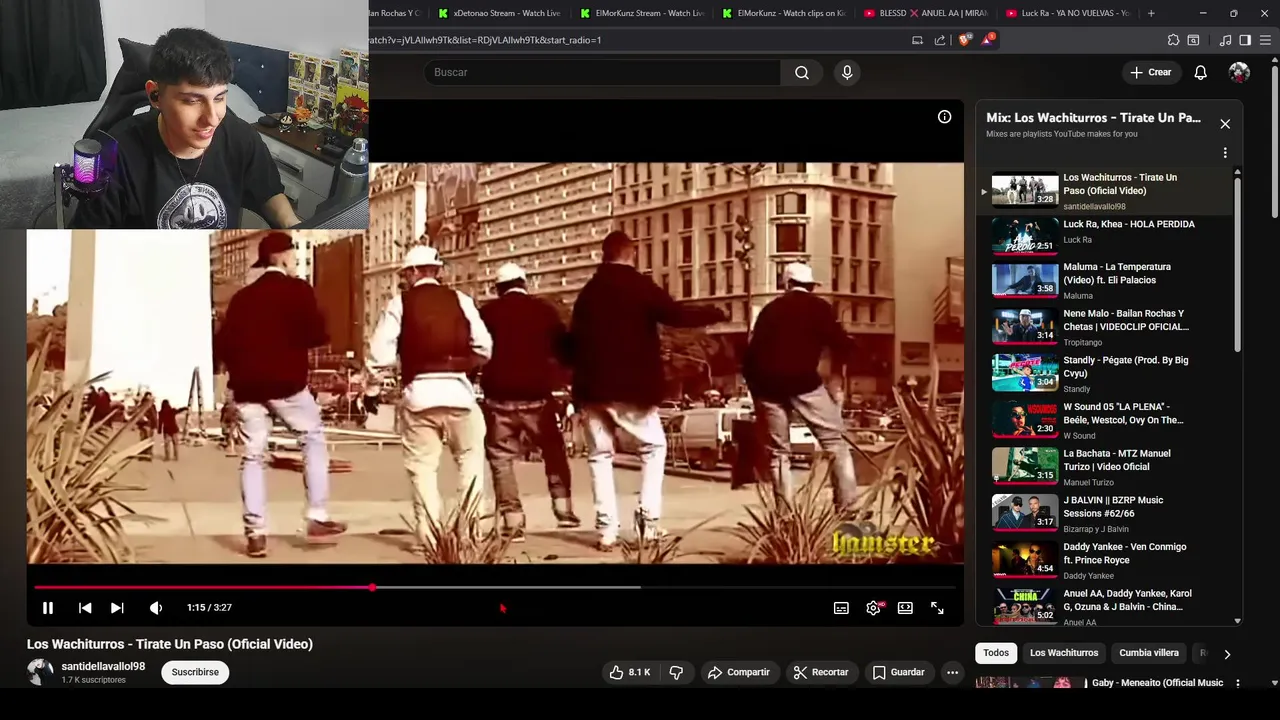Click the Brave Shields lion icon

tap(964, 40)
